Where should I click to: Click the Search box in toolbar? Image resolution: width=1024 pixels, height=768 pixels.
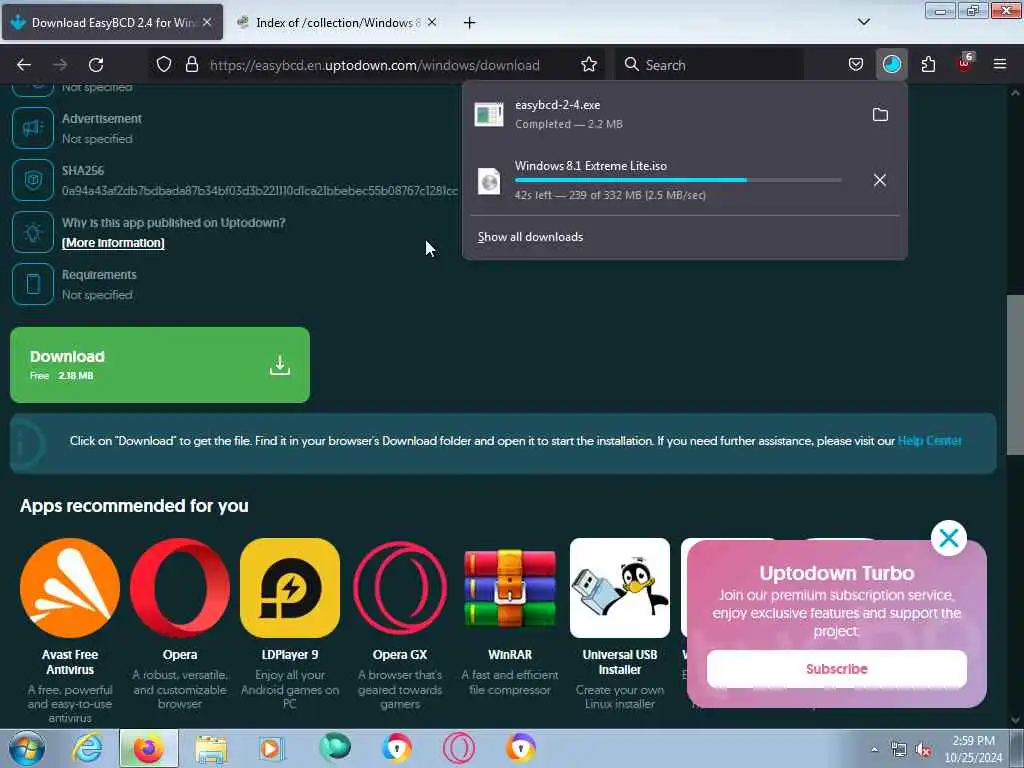(x=711, y=65)
